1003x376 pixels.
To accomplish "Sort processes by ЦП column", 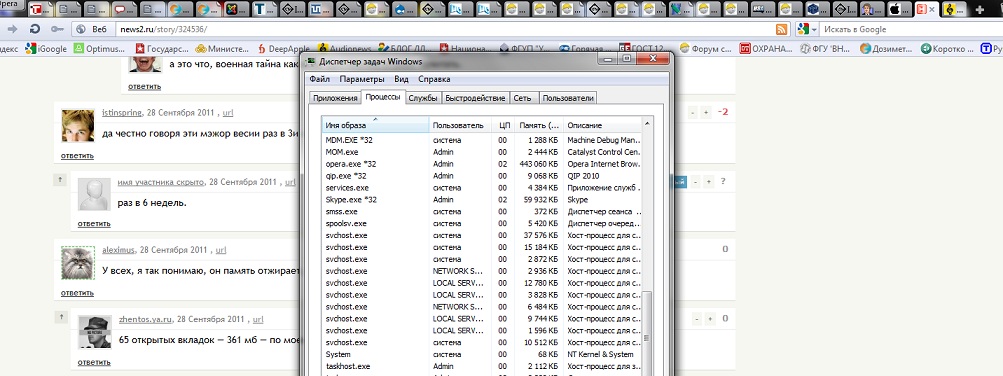I will pos(504,125).
